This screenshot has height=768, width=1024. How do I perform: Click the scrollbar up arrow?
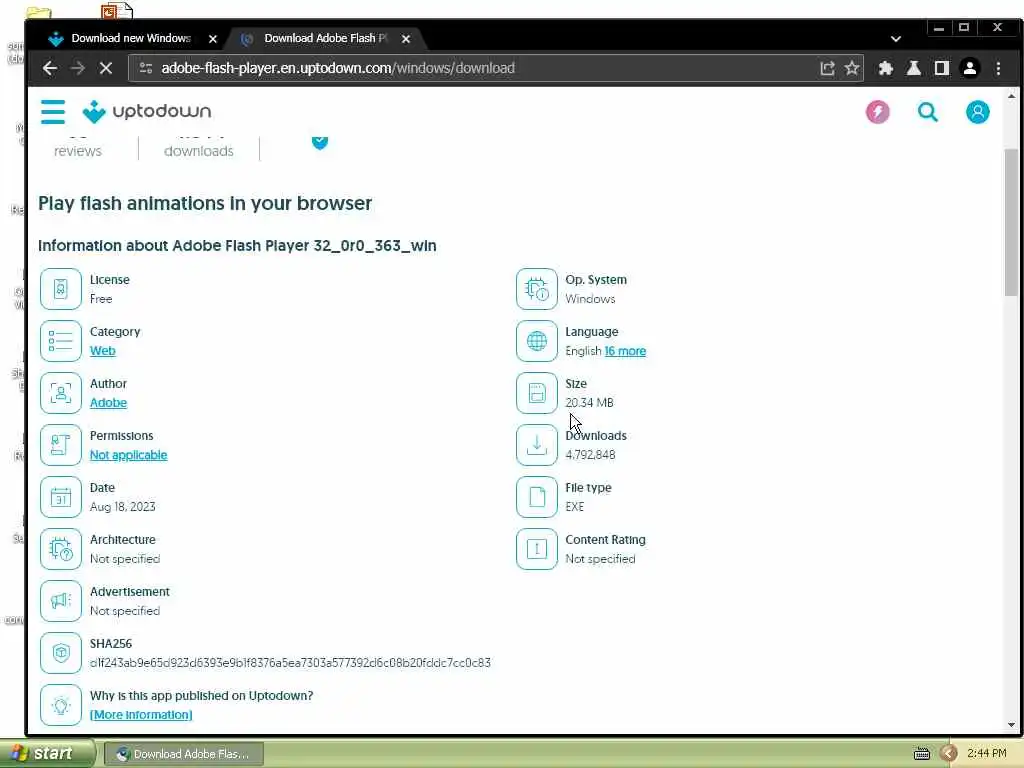point(1011,96)
